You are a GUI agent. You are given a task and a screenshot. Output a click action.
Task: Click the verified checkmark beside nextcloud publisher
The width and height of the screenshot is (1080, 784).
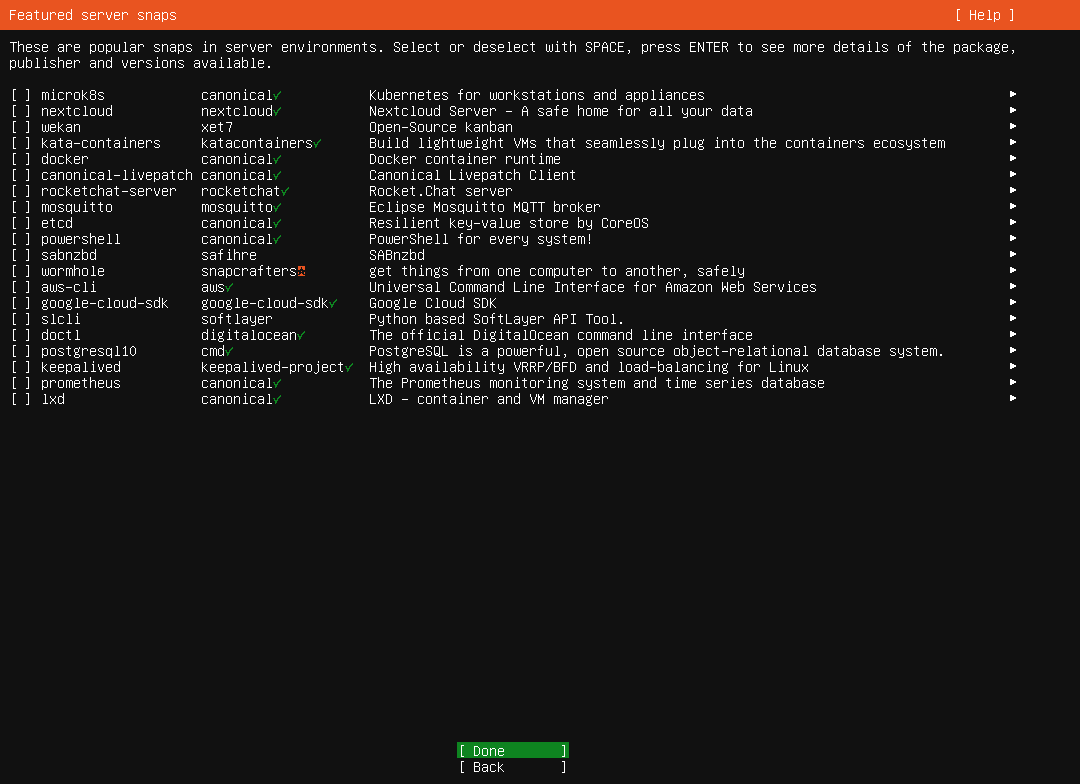(x=277, y=111)
